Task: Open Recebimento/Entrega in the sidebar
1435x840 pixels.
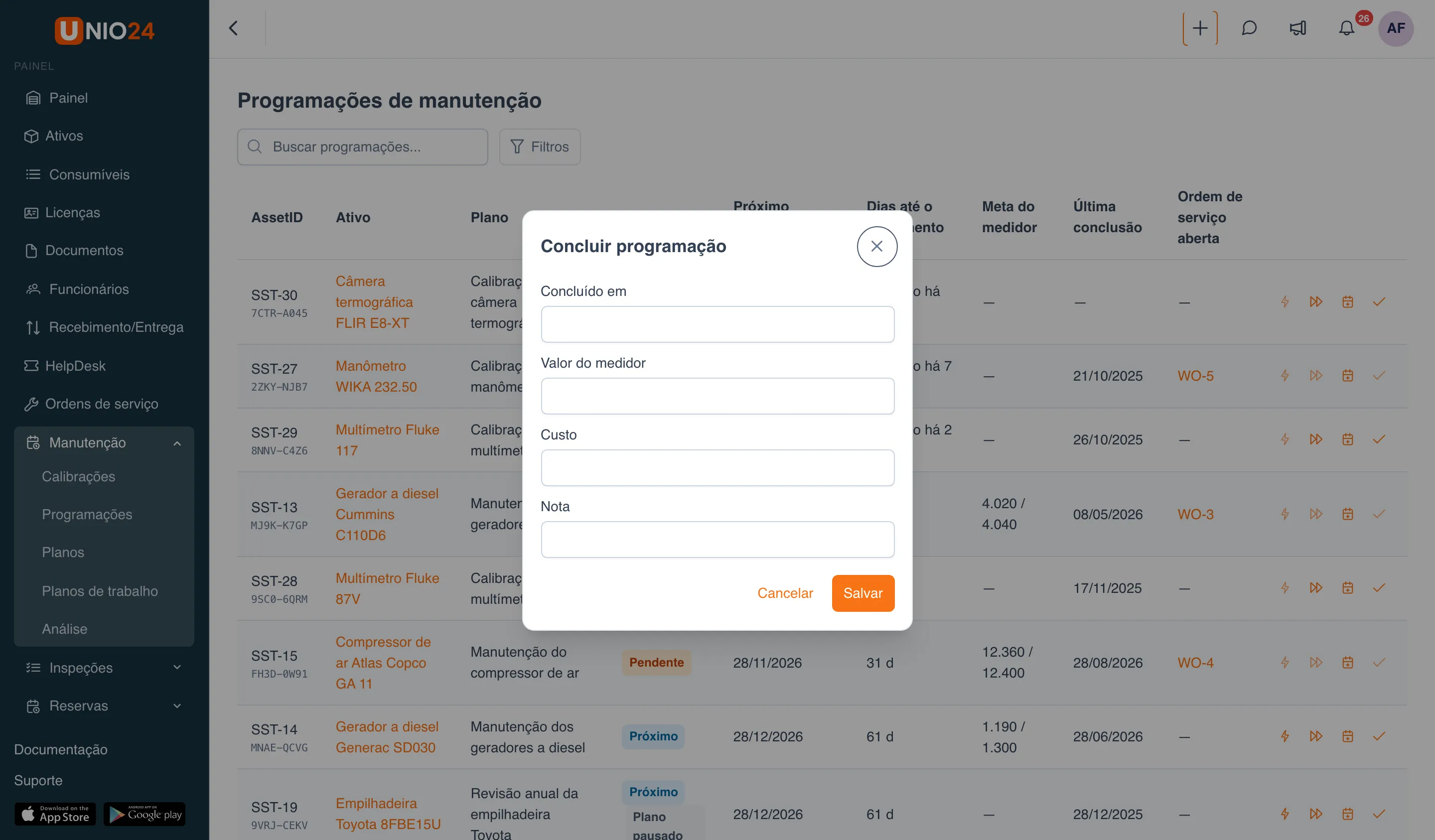Action: (x=104, y=327)
